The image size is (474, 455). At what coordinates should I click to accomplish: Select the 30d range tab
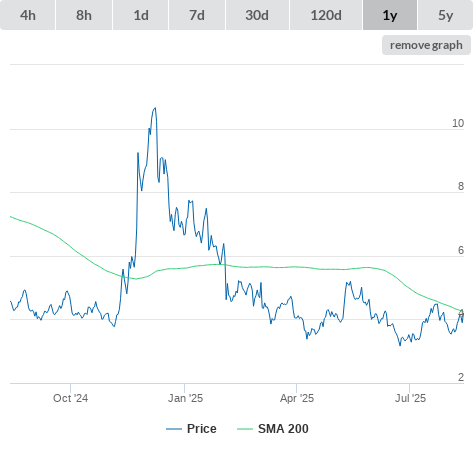tap(257, 15)
